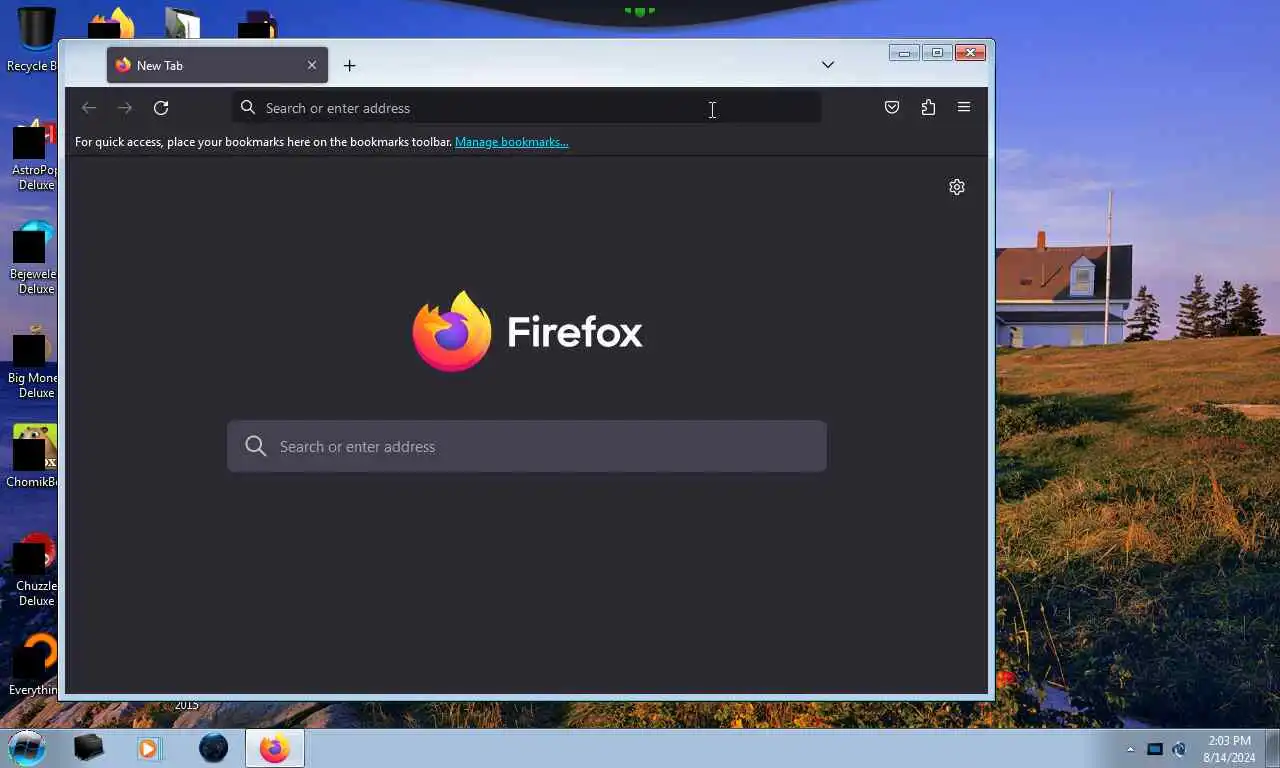
Task: Maximize the Firefox window
Action: tap(937, 53)
